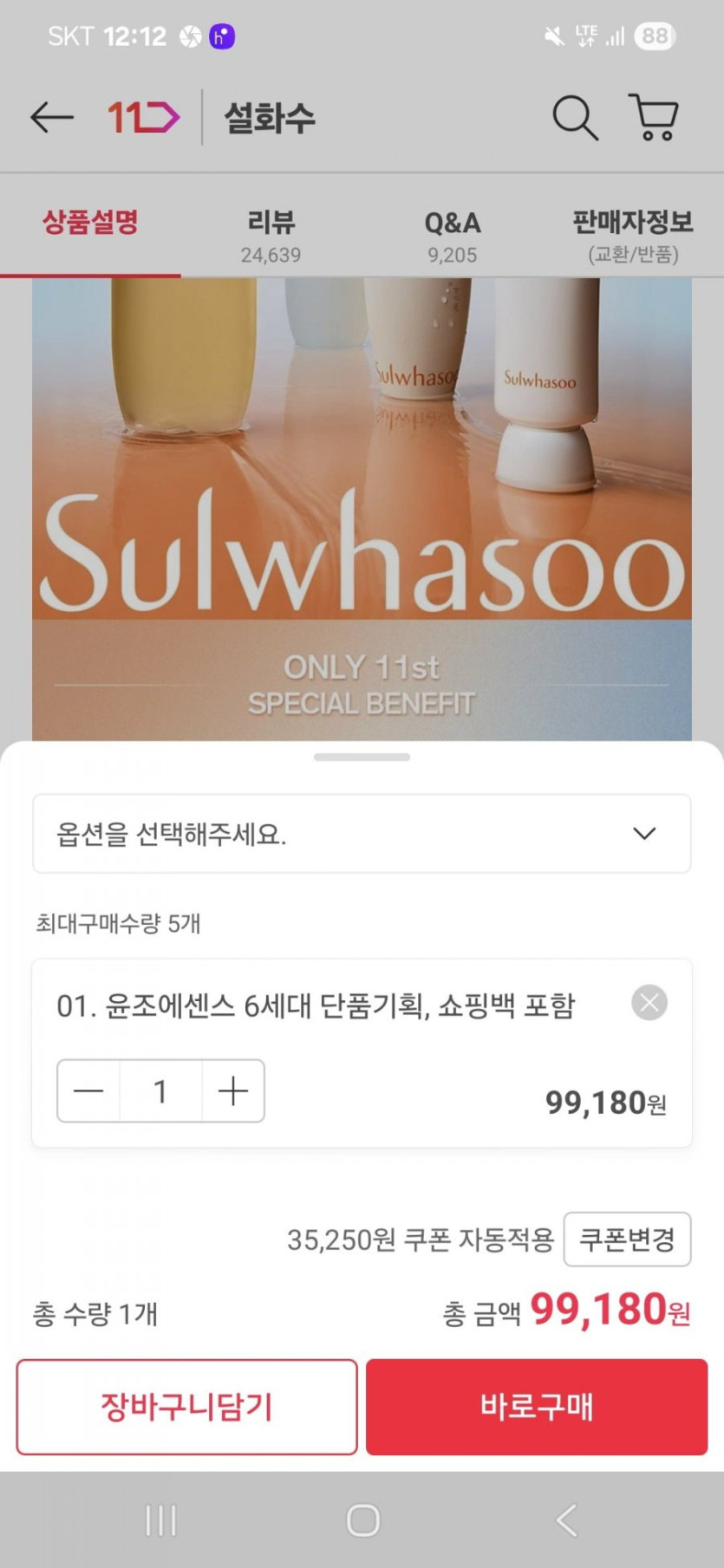Screen dimensions: 724x1568
Task: Go back with the header arrow
Action: point(51,117)
